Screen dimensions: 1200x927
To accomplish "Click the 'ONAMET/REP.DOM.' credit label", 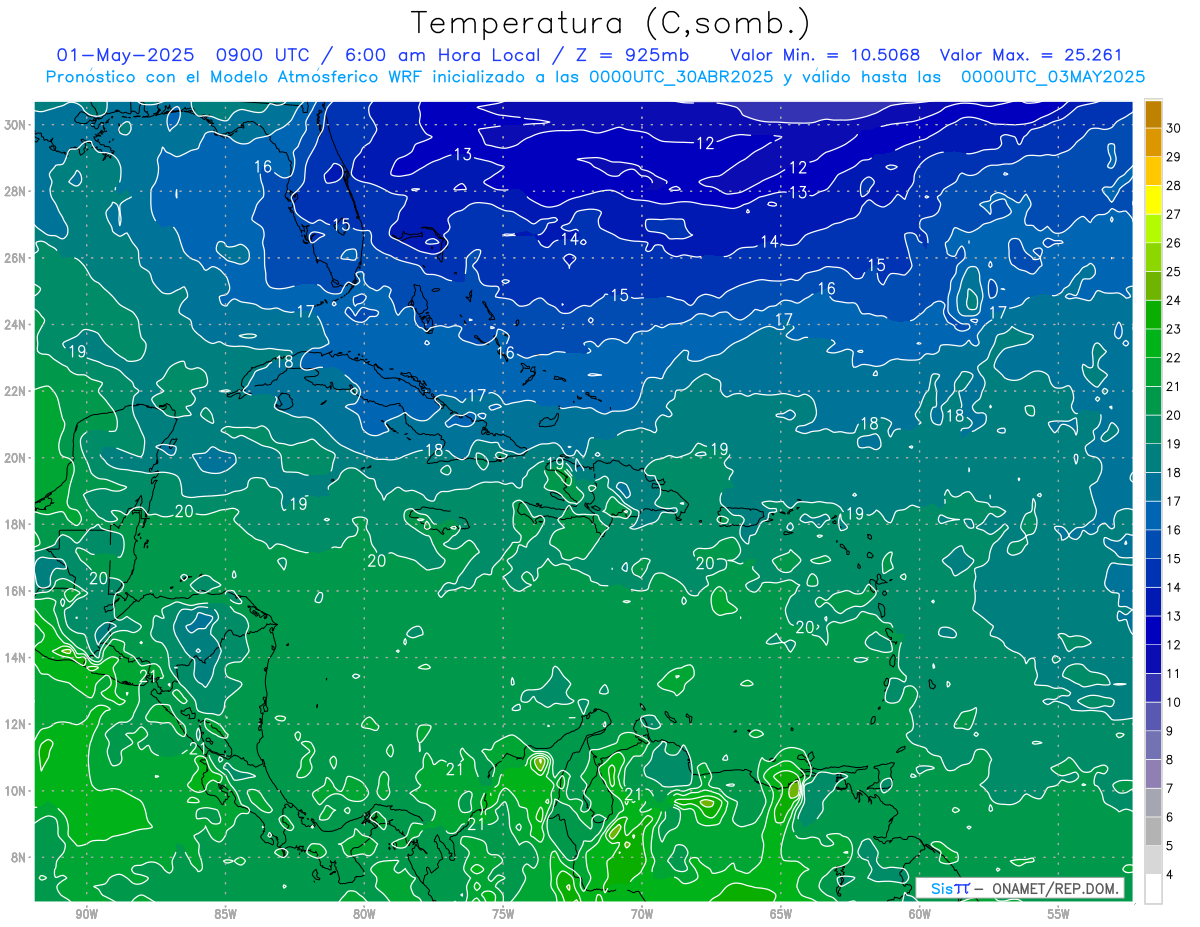I will coord(1055,888).
